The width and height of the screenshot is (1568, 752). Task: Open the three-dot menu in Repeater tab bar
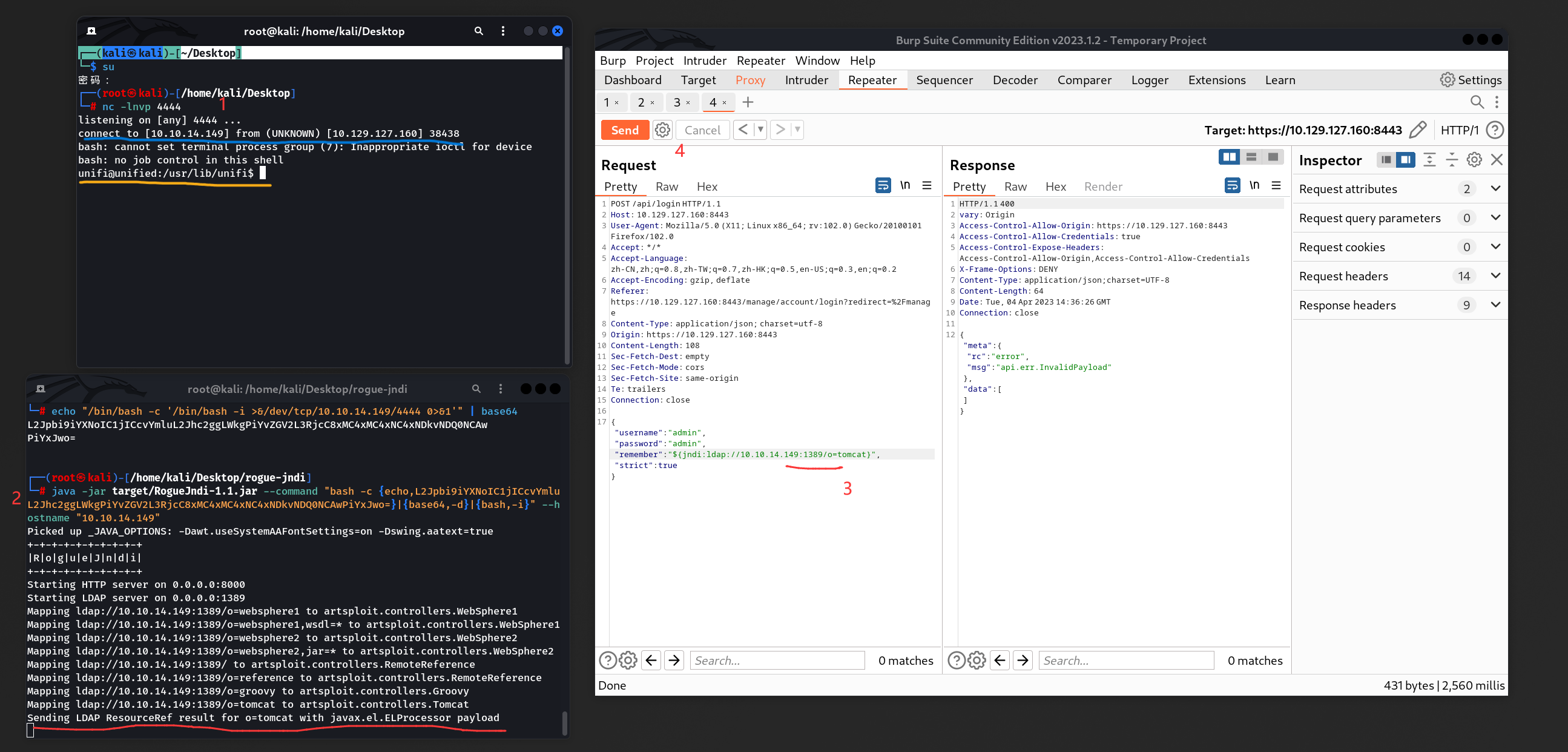[1497, 102]
